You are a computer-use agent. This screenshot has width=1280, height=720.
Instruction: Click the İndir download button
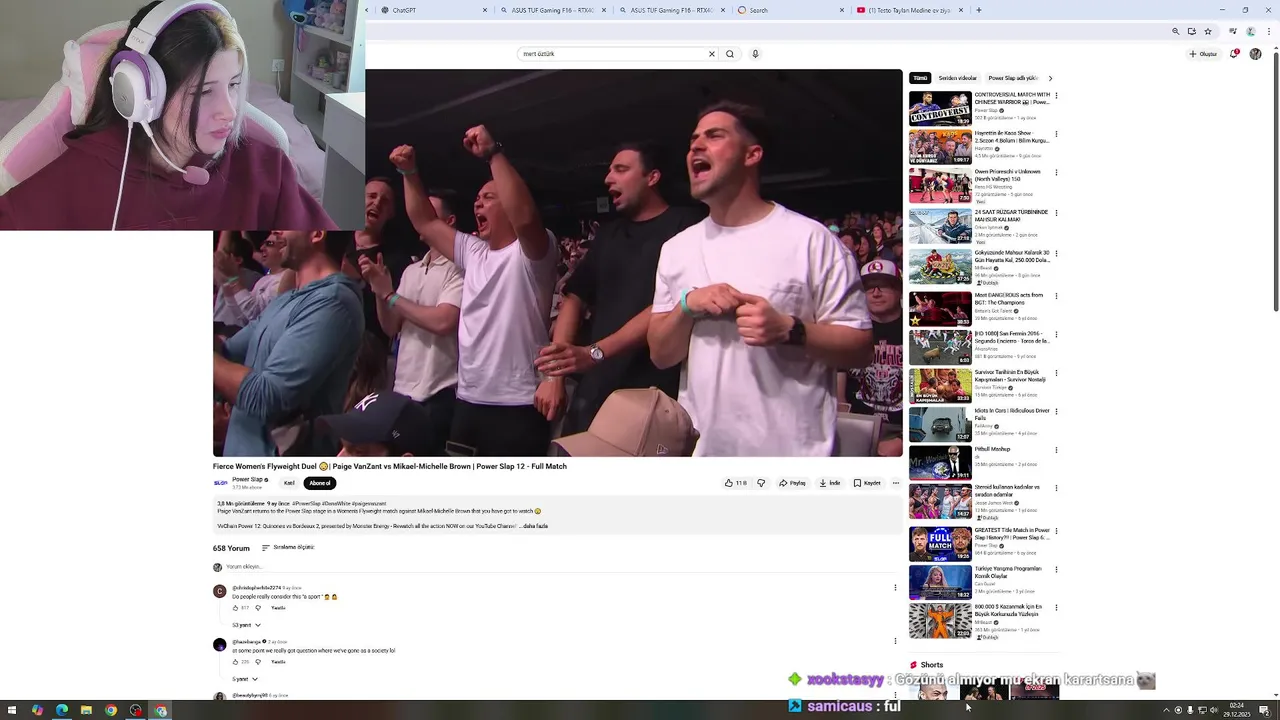(830, 483)
